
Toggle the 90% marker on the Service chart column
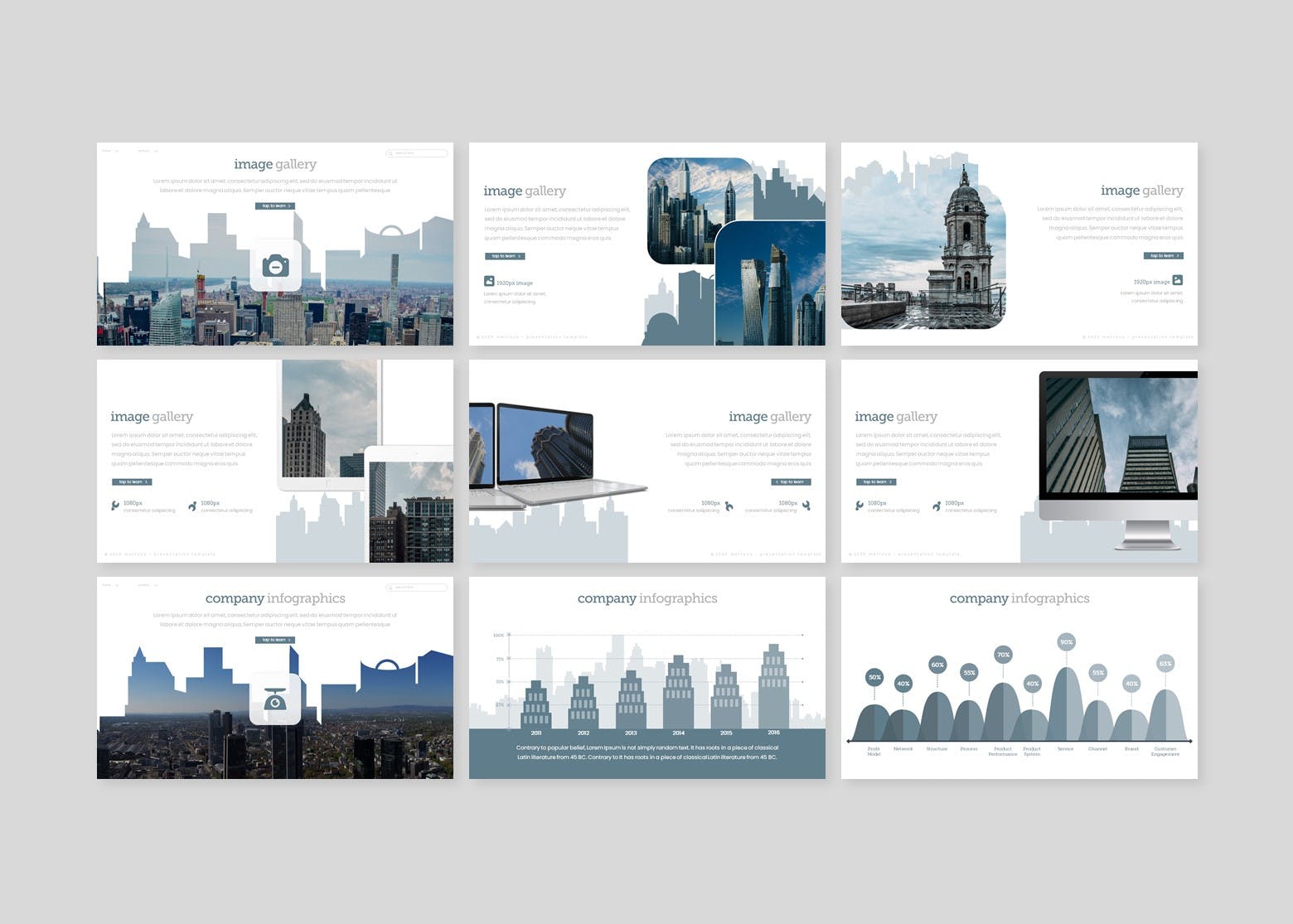(x=1066, y=641)
